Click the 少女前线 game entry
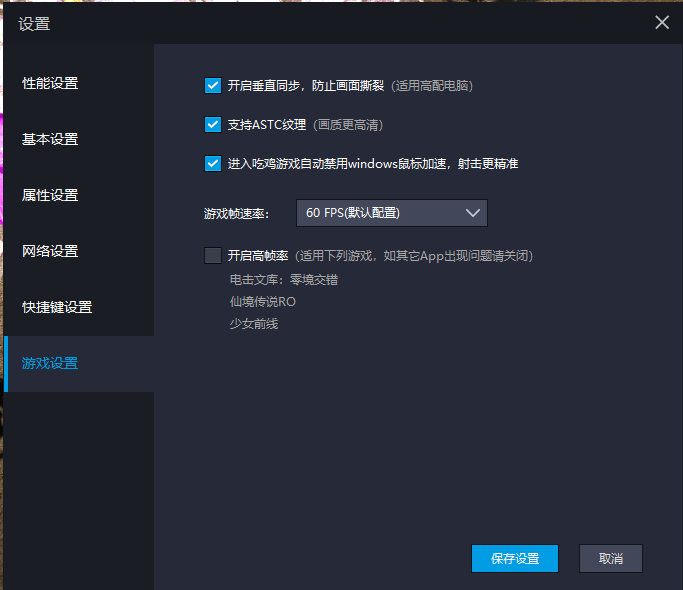Viewport: 683px width, 590px height. (x=254, y=324)
